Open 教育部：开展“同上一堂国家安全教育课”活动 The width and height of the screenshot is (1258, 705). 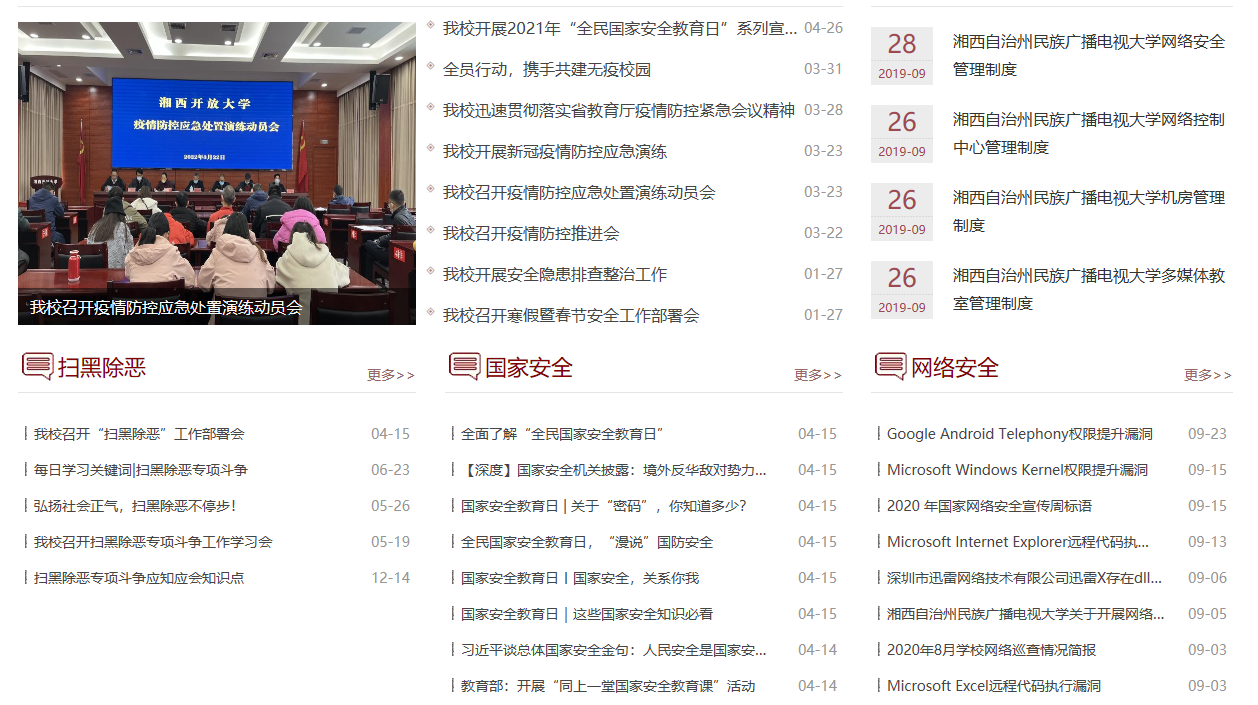[608, 686]
